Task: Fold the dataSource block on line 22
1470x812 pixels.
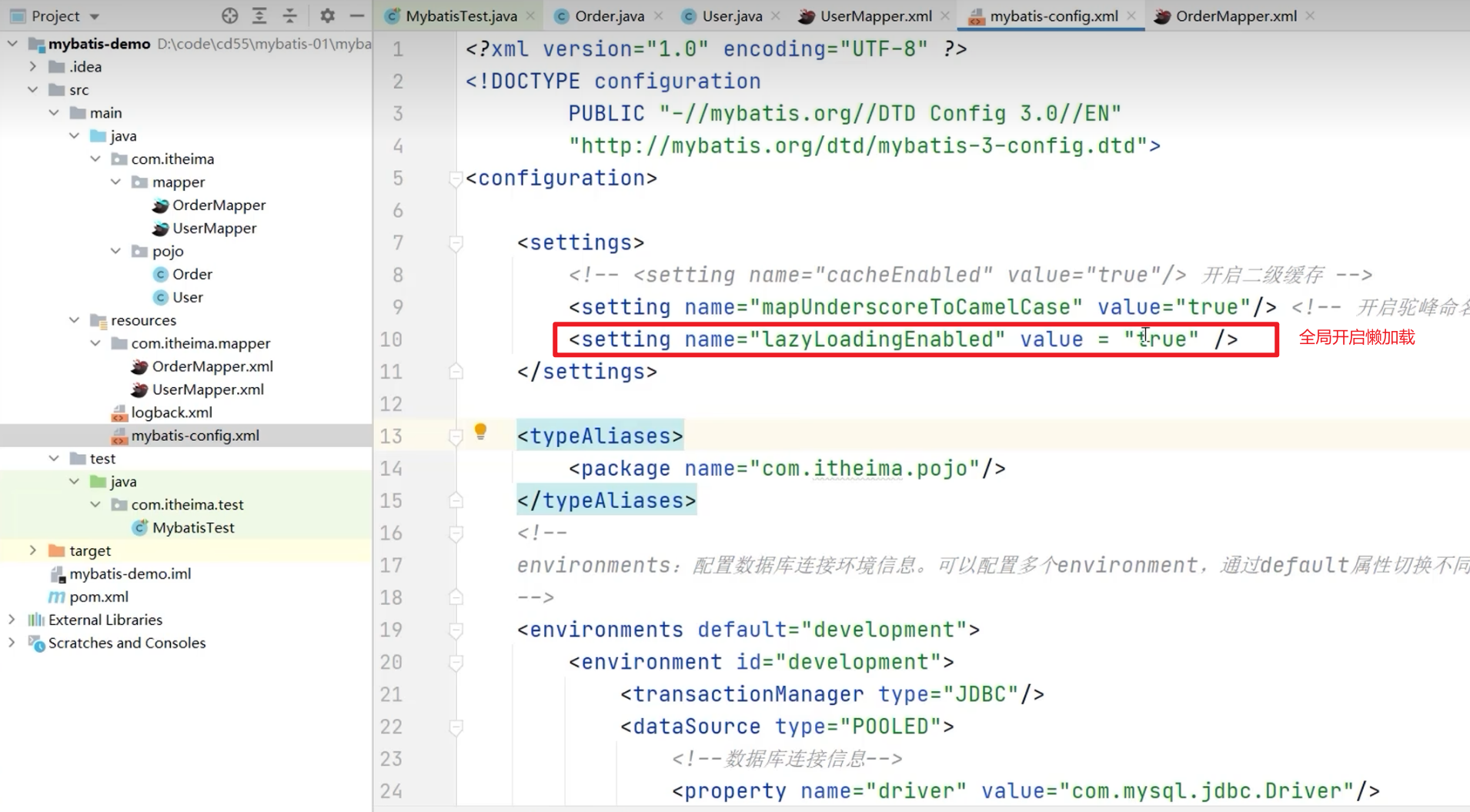Action: click(x=456, y=727)
